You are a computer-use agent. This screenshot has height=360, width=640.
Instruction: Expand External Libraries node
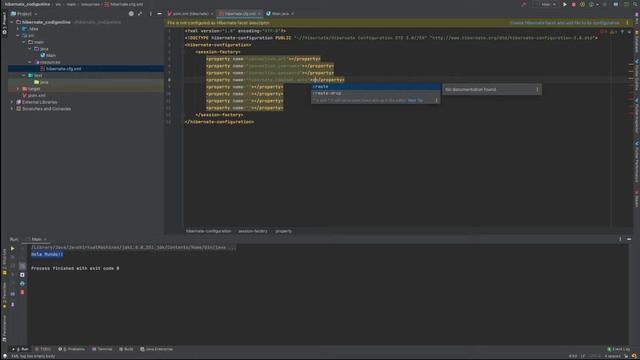[x=12, y=102]
